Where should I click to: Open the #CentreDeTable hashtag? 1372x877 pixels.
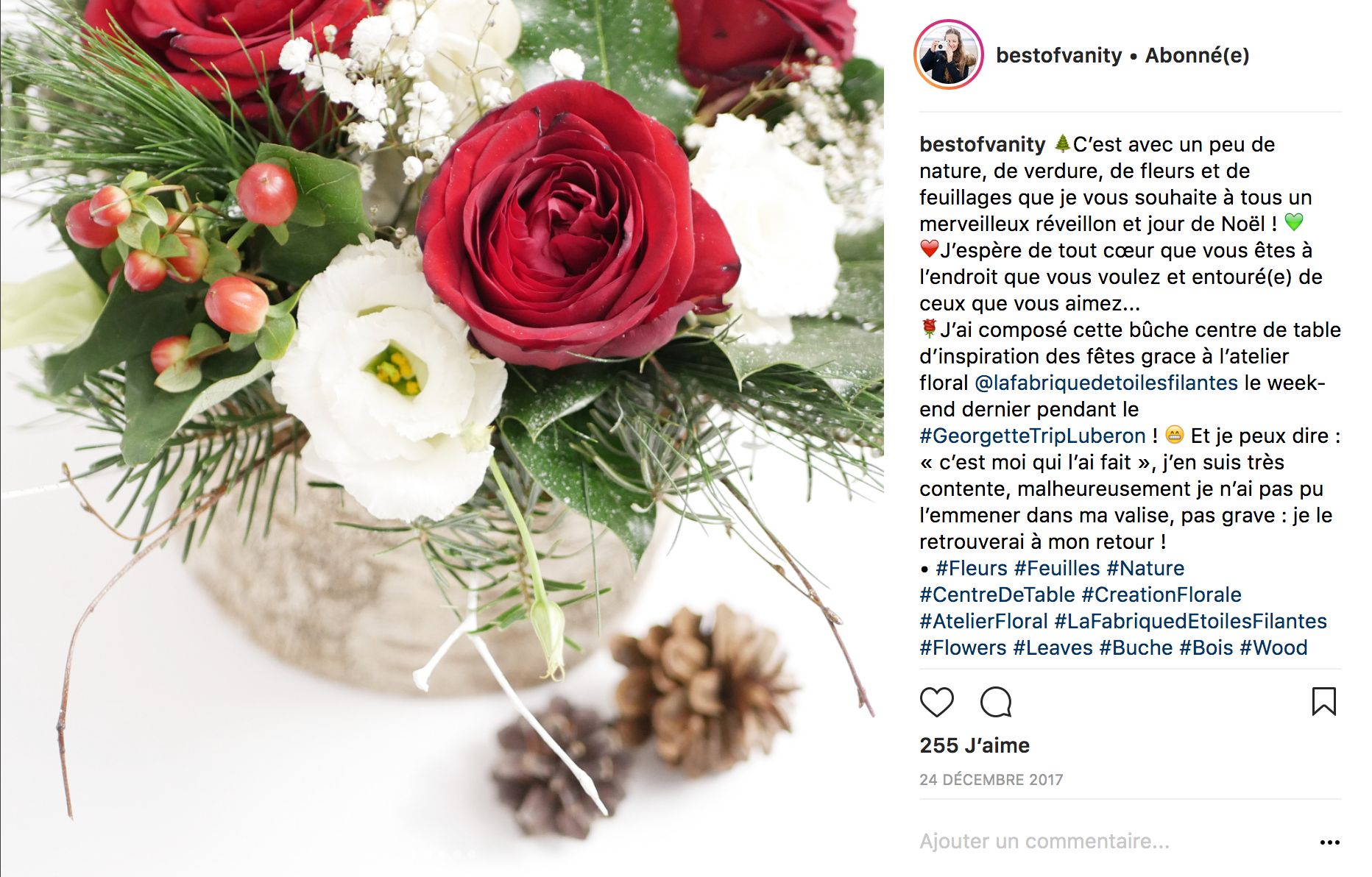coord(997,594)
